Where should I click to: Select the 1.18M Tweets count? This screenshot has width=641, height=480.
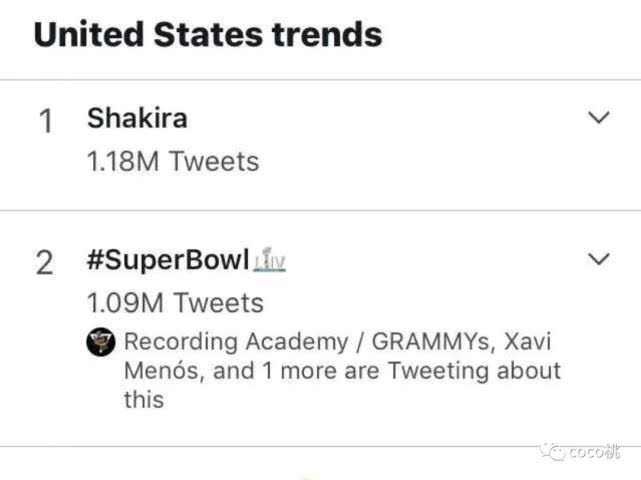(173, 161)
